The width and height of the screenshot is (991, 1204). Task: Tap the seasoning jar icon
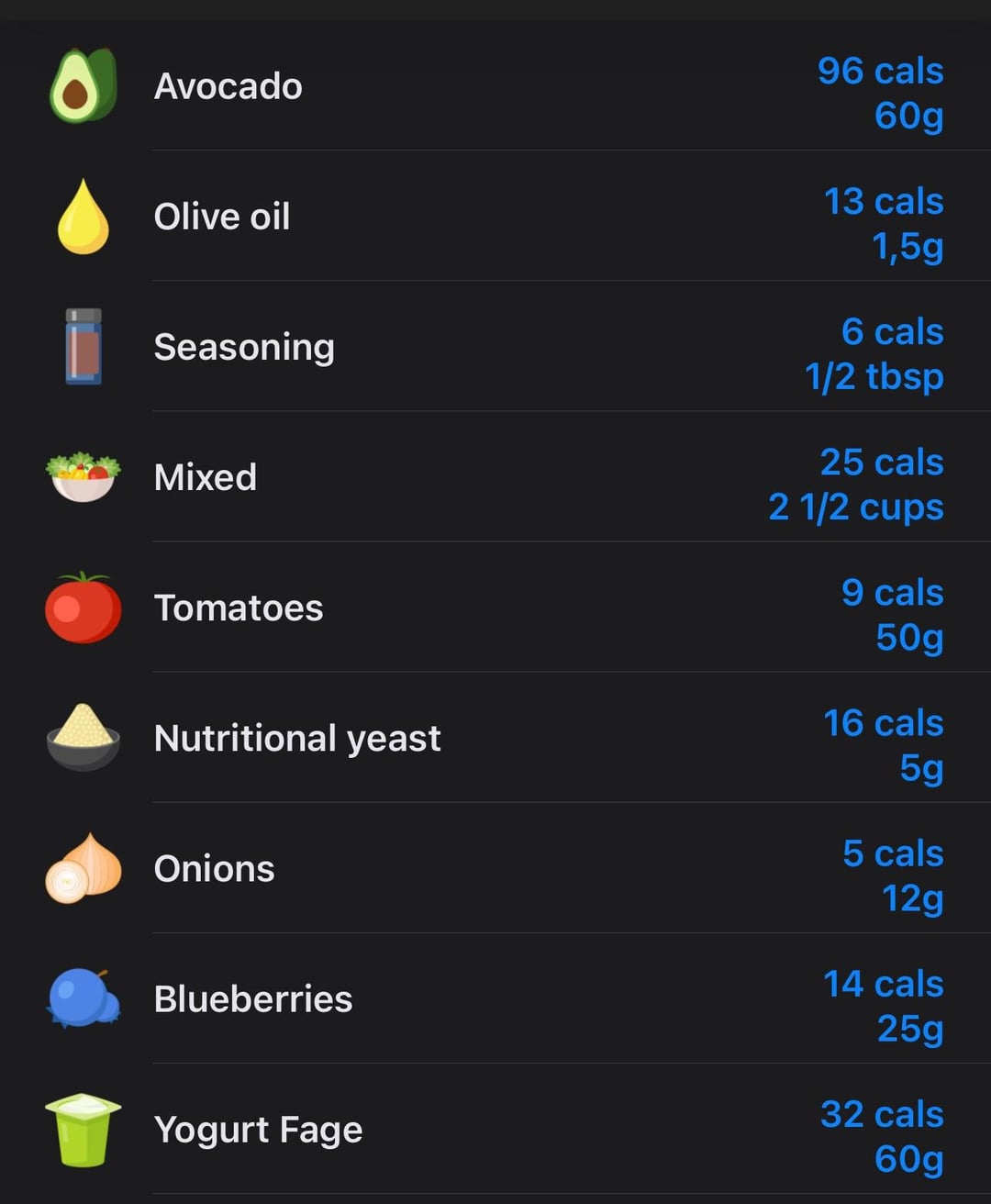point(84,346)
